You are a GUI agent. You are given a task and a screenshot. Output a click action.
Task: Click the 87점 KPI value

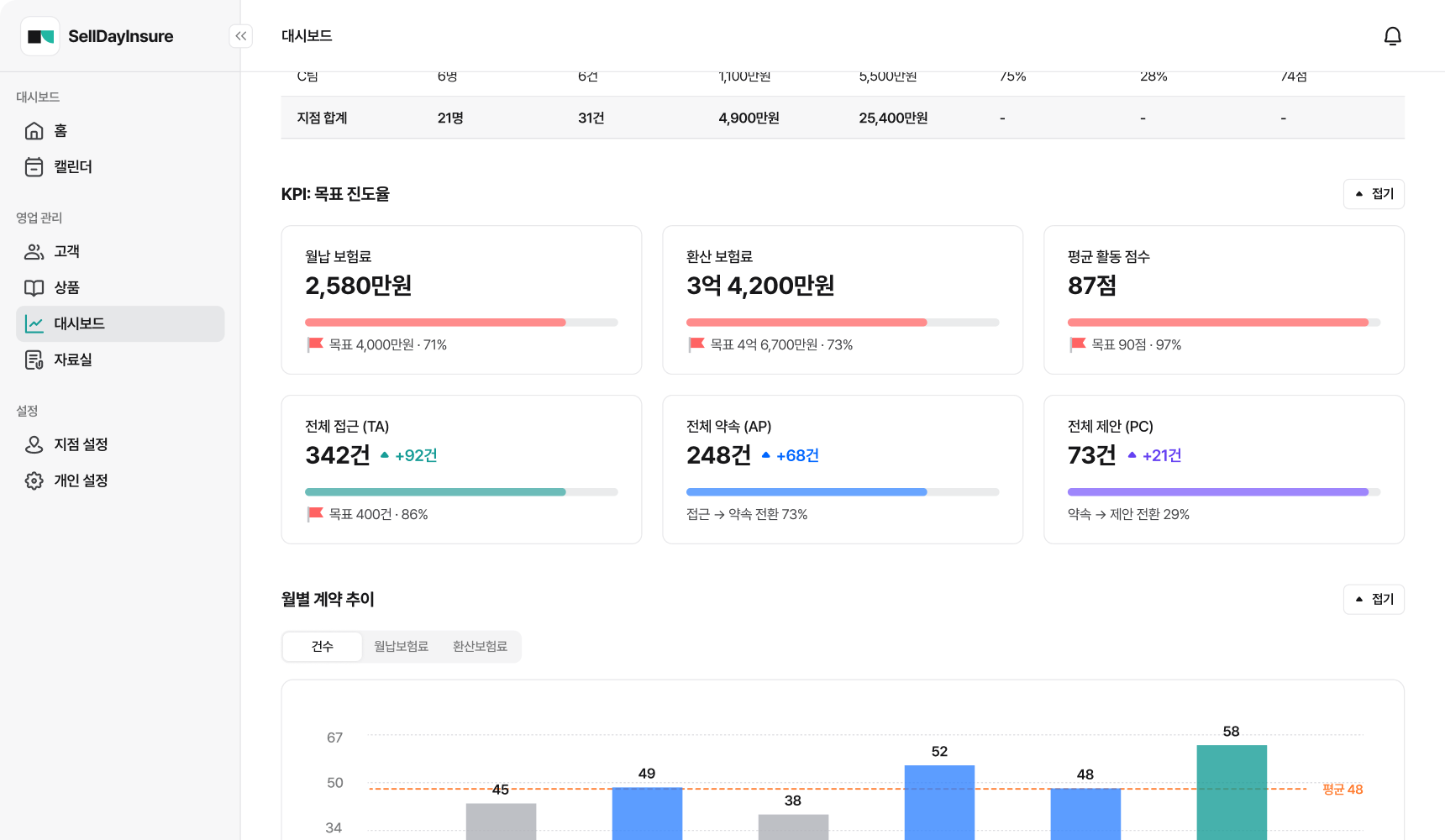pos(1092,286)
